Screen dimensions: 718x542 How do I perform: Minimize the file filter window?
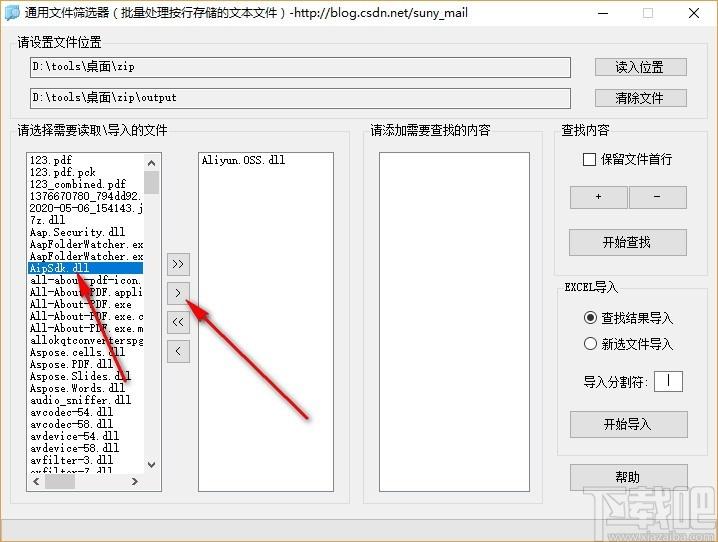[x=604, y=13]
